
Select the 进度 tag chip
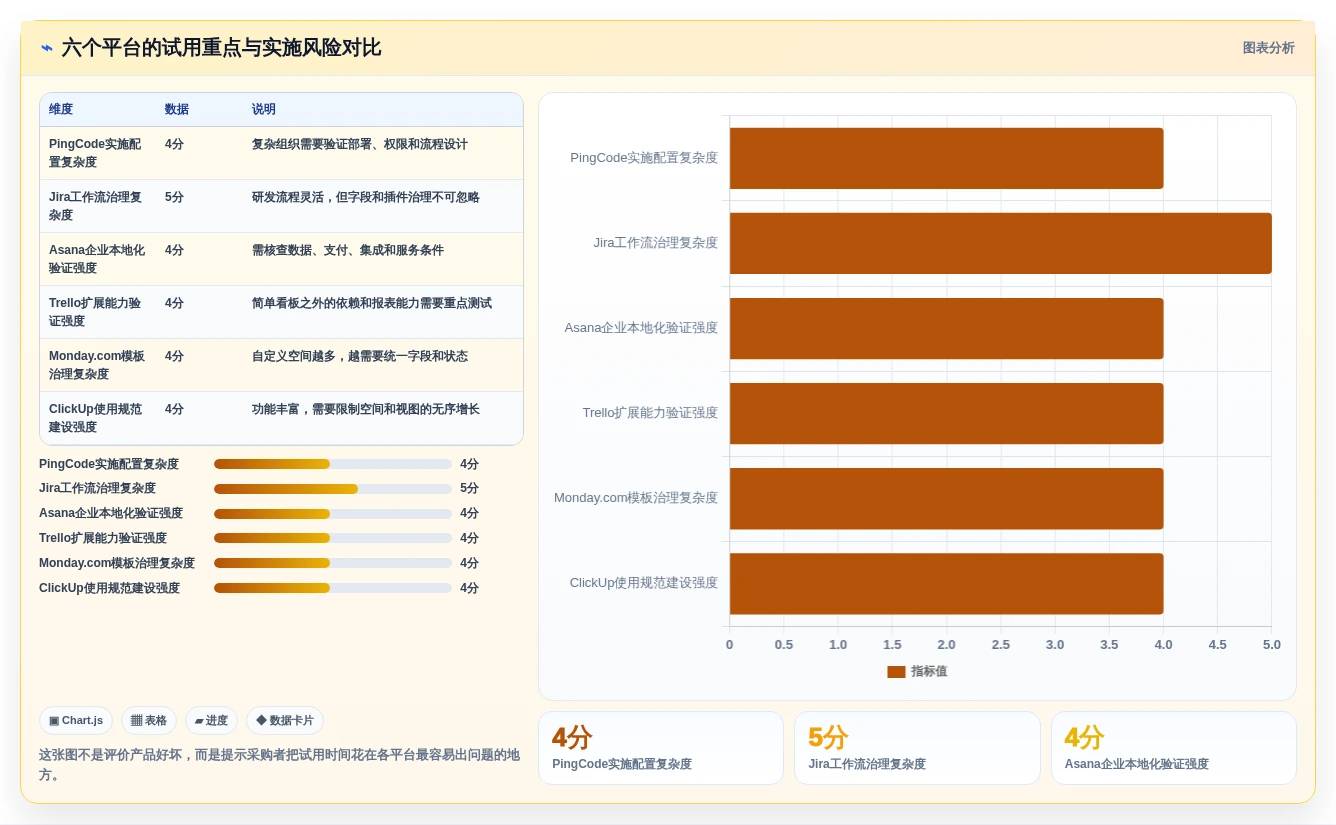tap(211, 720)
